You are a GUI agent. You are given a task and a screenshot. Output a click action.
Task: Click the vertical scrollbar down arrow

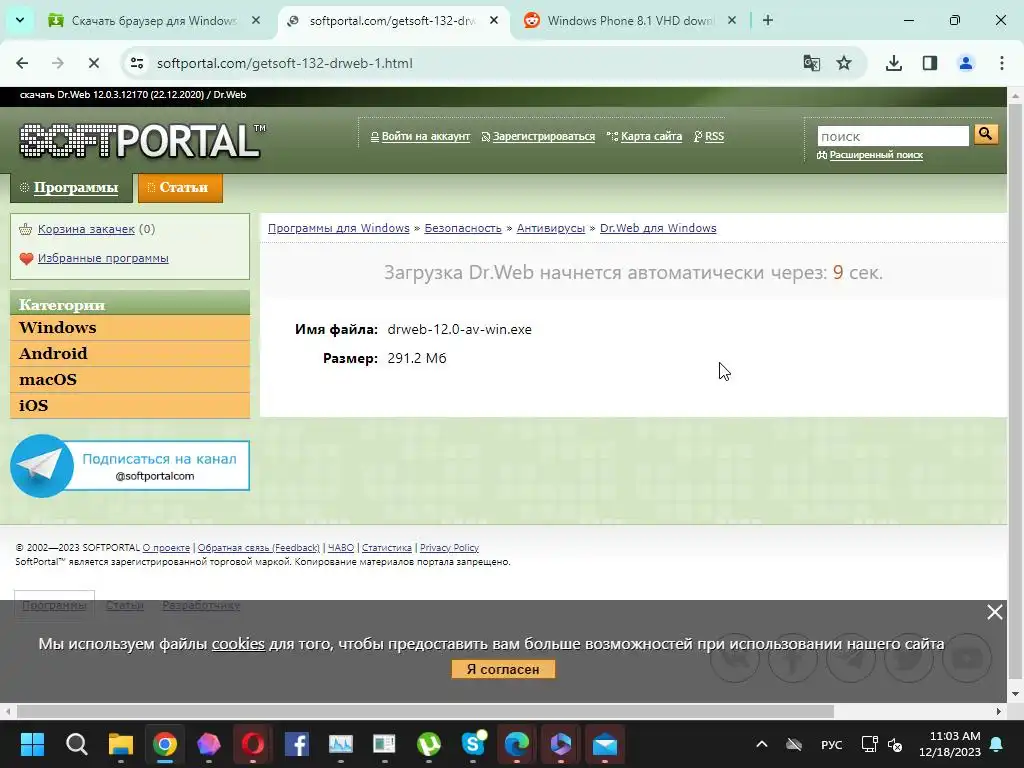[1015, 694]
